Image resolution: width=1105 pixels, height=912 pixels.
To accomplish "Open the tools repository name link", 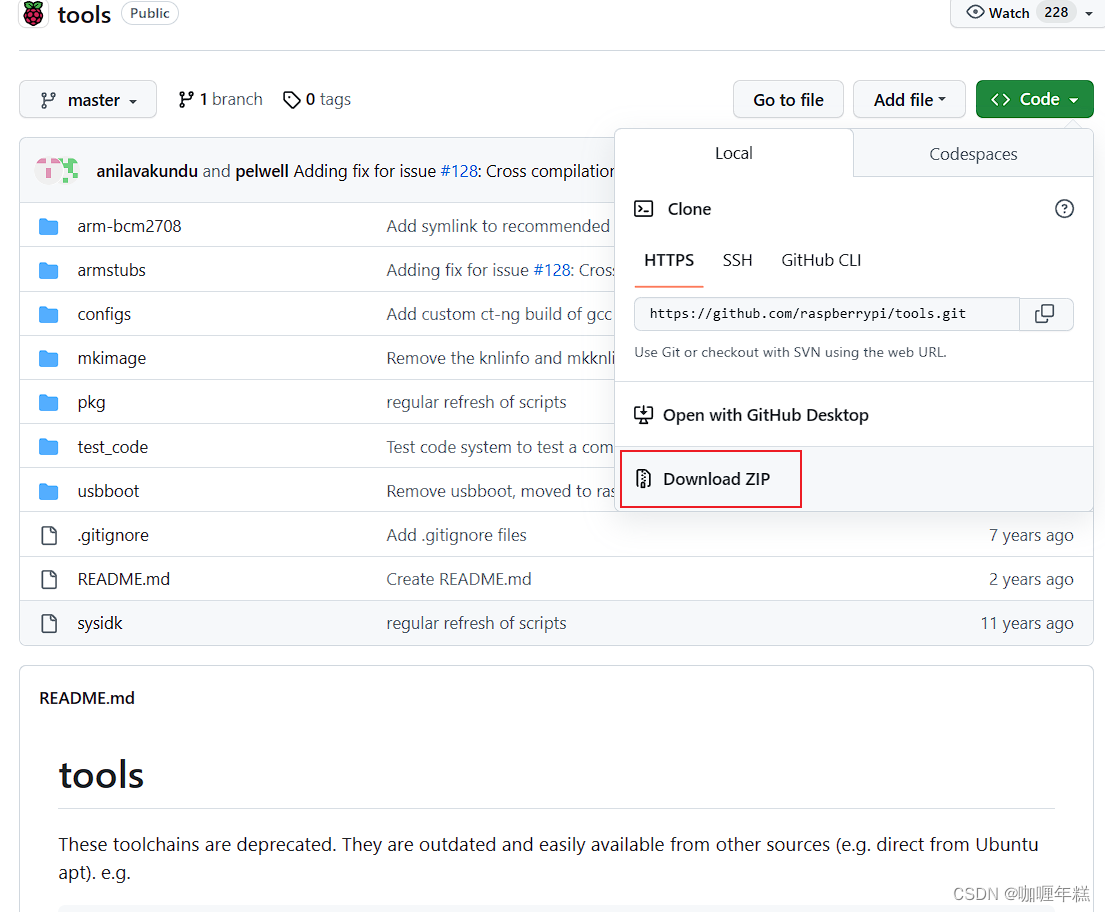I will [84, 14].
